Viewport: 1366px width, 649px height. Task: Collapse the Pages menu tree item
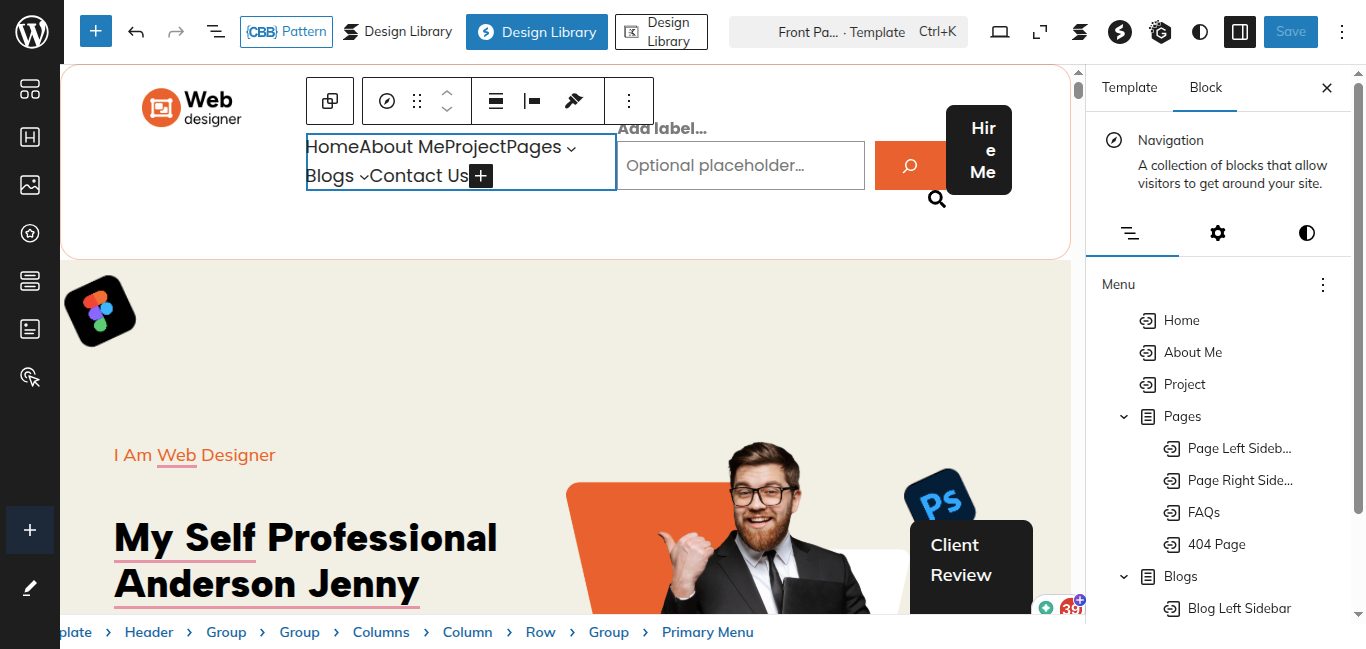pyautogui.click(x=1124, y=417)
